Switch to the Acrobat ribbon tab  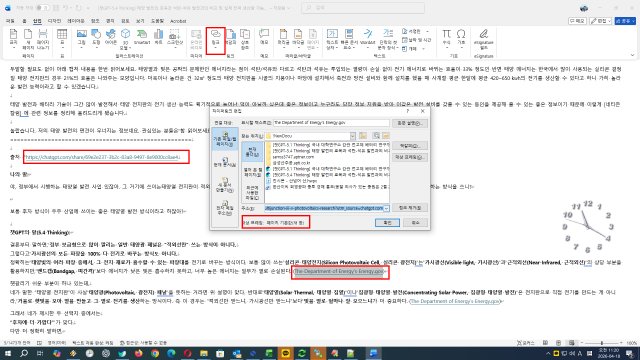click(x=178, y=21)
